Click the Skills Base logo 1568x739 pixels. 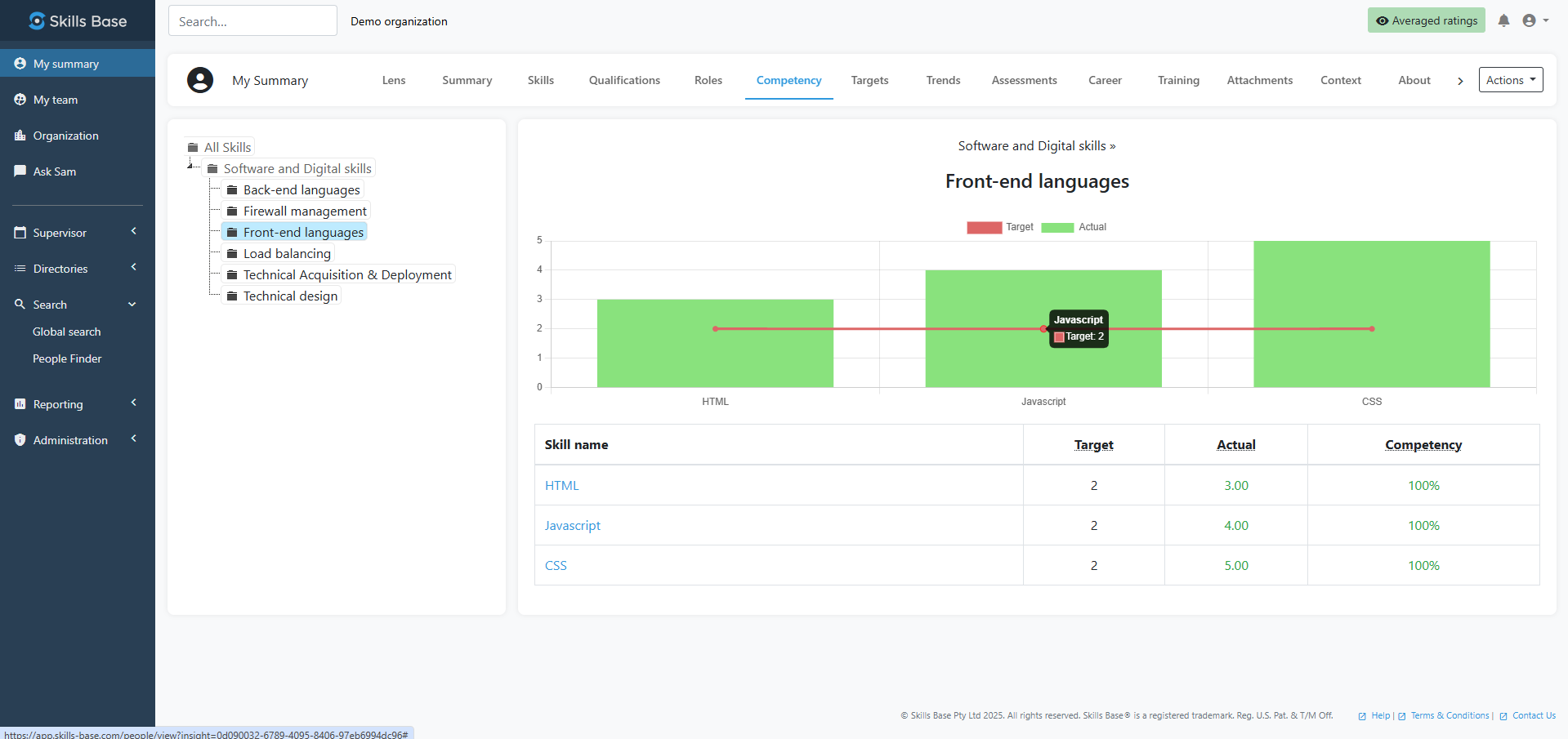pyautogui.click(x=78, y=20)
